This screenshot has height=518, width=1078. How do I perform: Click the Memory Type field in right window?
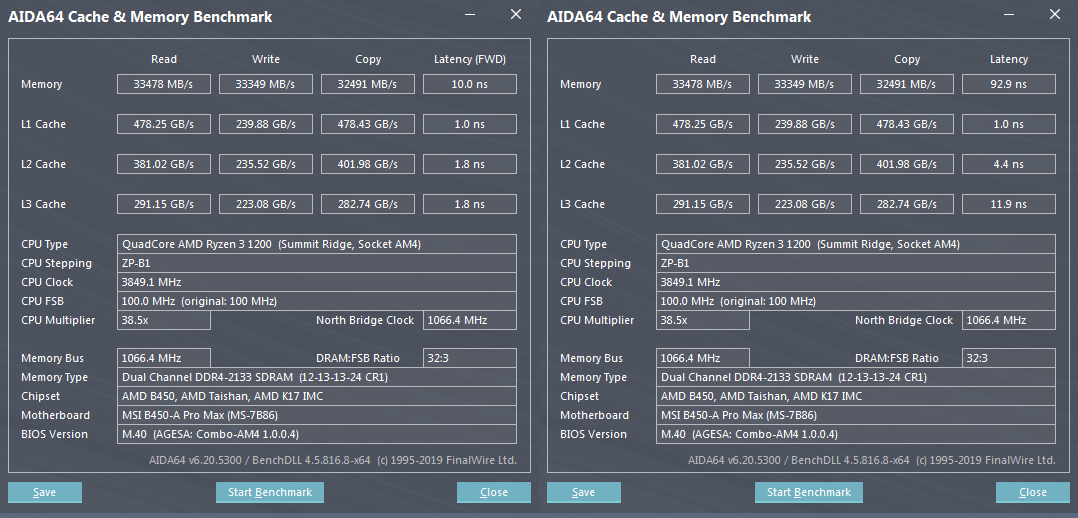(857, 377)
